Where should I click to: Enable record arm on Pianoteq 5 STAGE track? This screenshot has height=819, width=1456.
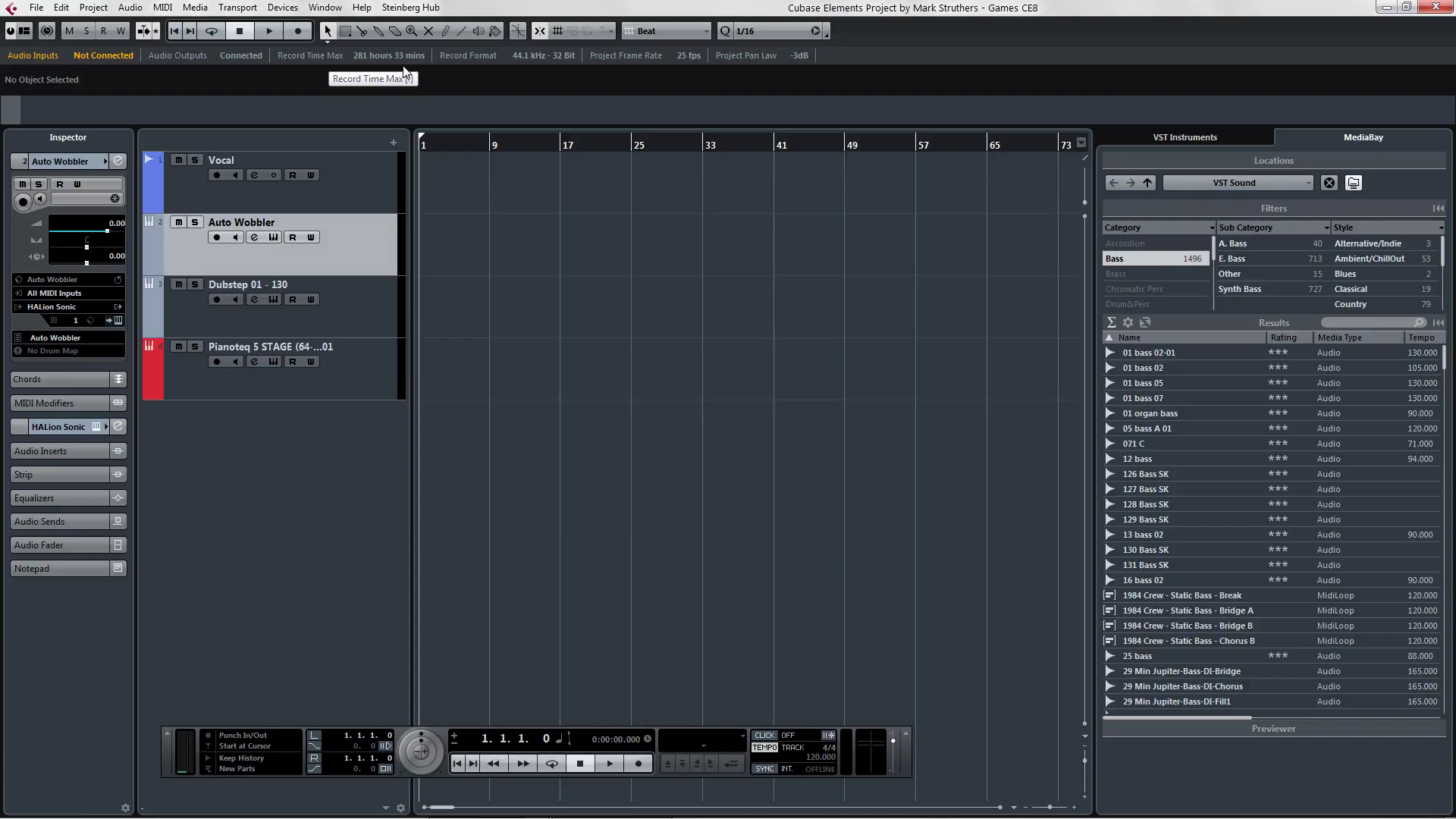(215, 361)
